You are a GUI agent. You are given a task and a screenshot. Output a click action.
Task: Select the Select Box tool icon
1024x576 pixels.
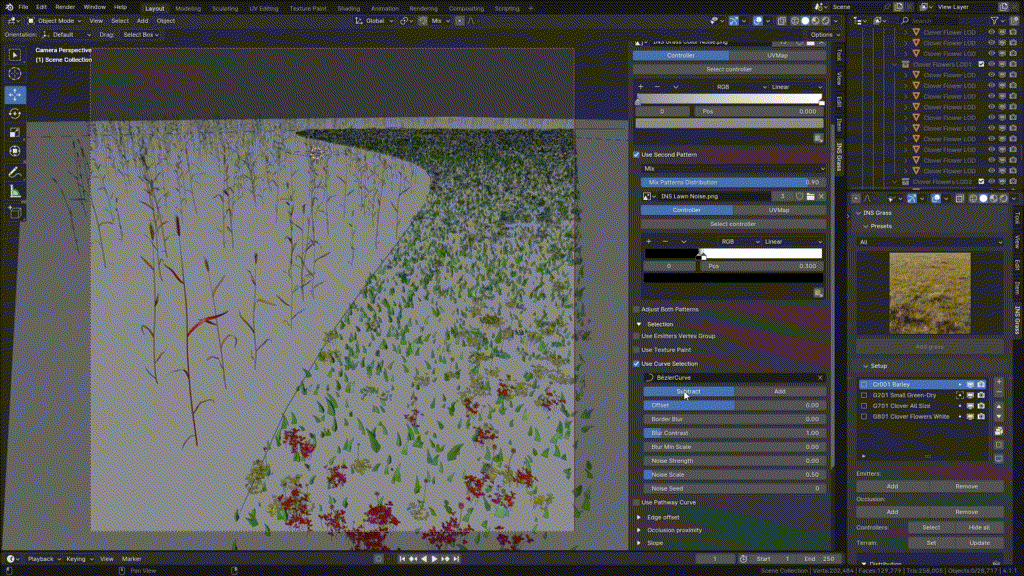coord(15,55)
